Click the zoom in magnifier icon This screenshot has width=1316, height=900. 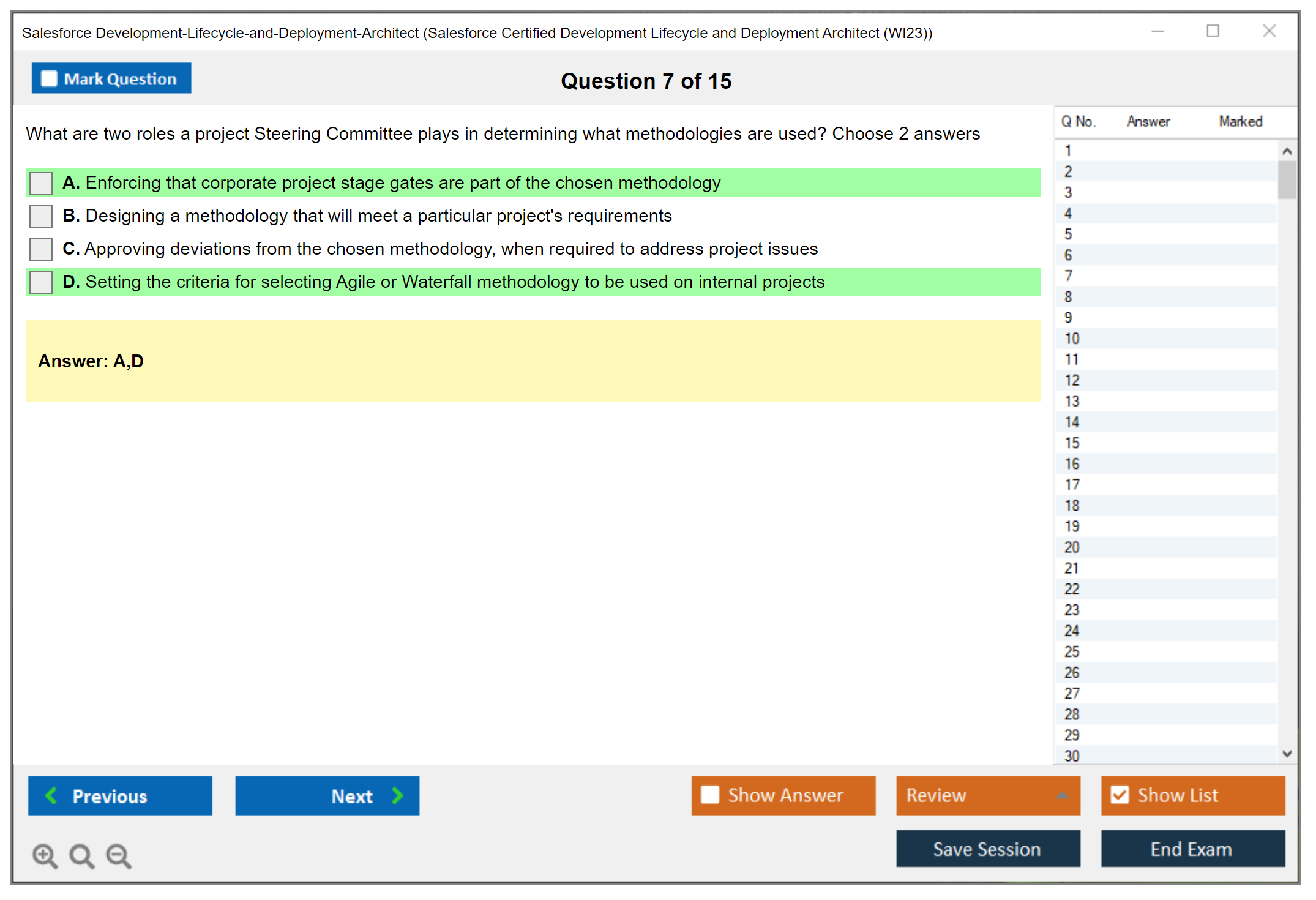pos(45,855)
